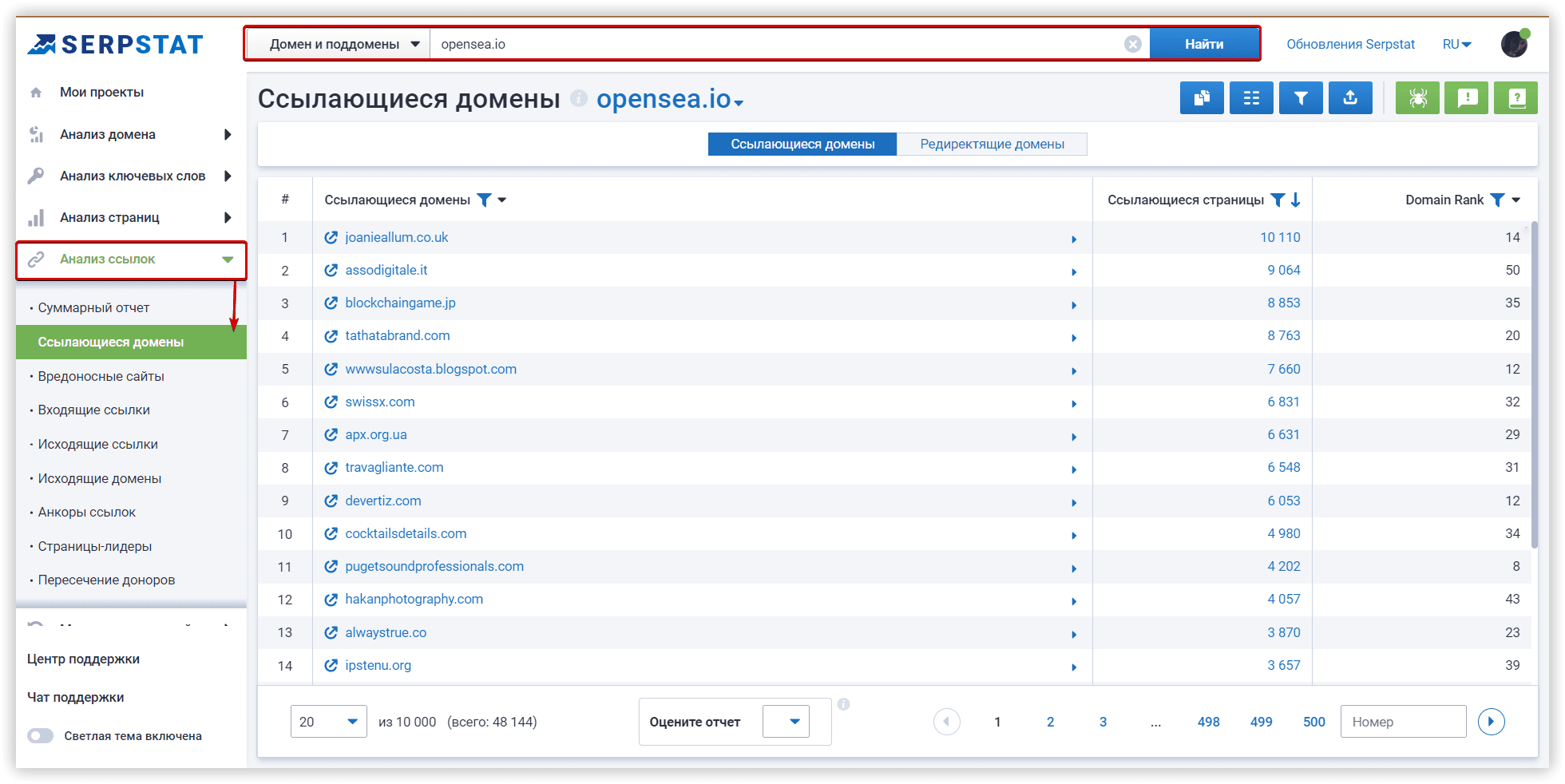Go to page 500
1565x784 pixels.
1313,722
